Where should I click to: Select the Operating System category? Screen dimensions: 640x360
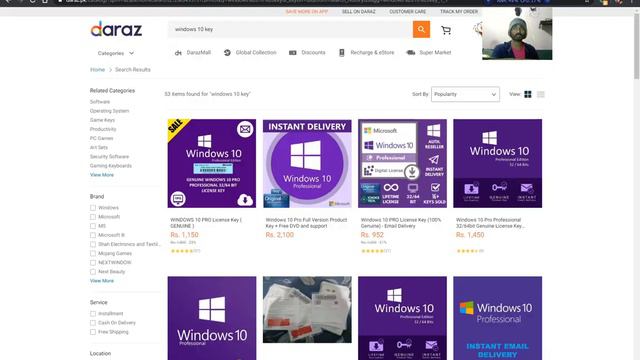[109, 111]
